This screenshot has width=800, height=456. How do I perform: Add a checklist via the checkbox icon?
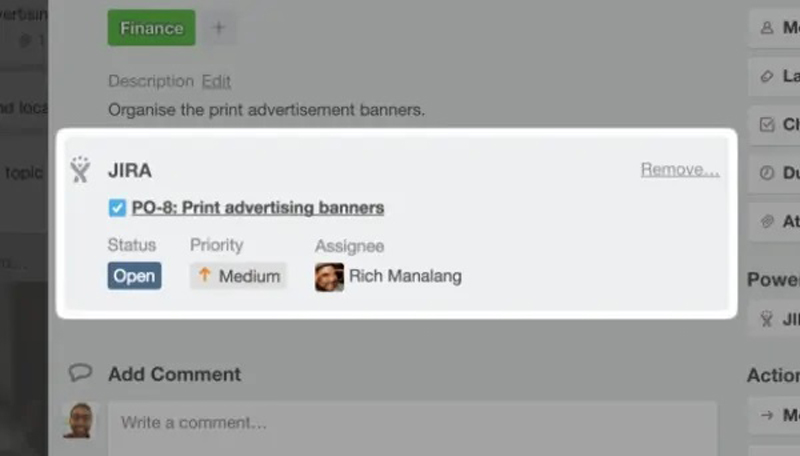click(x=767, y=125)
